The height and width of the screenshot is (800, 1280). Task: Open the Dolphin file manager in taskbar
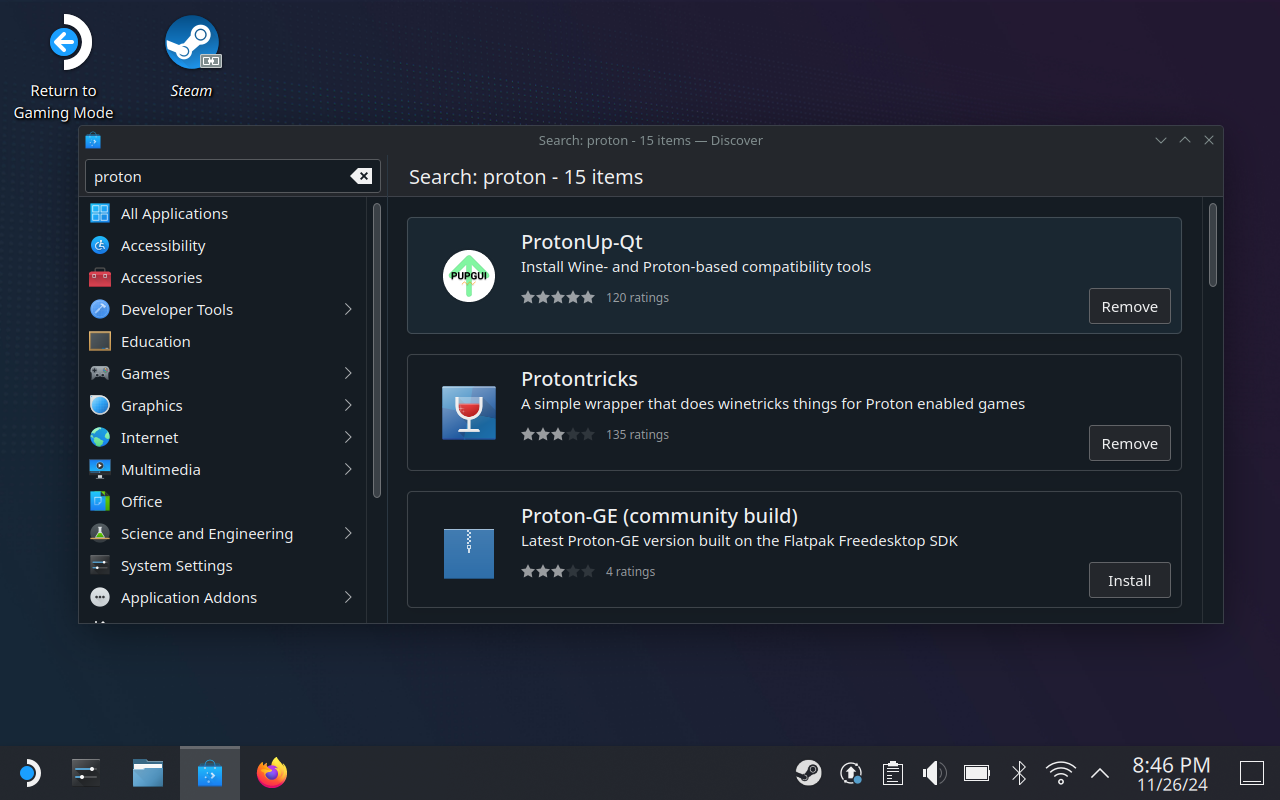tap(148, 773)
